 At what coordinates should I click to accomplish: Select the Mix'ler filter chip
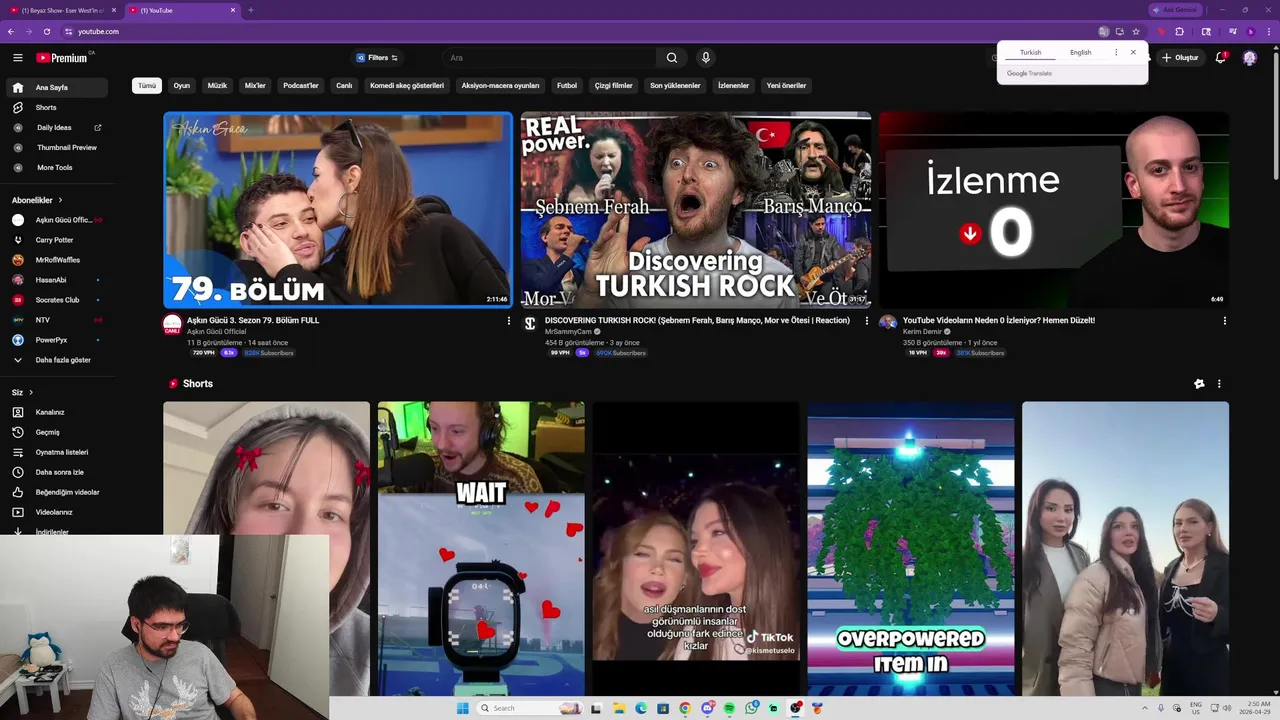255,86
